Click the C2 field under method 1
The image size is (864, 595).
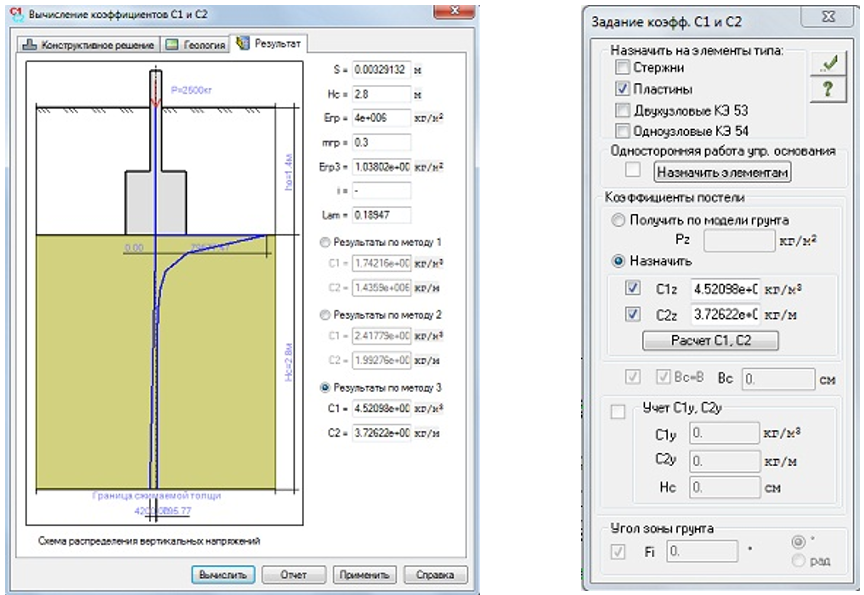pyautogui.click(x=381, y=288)
